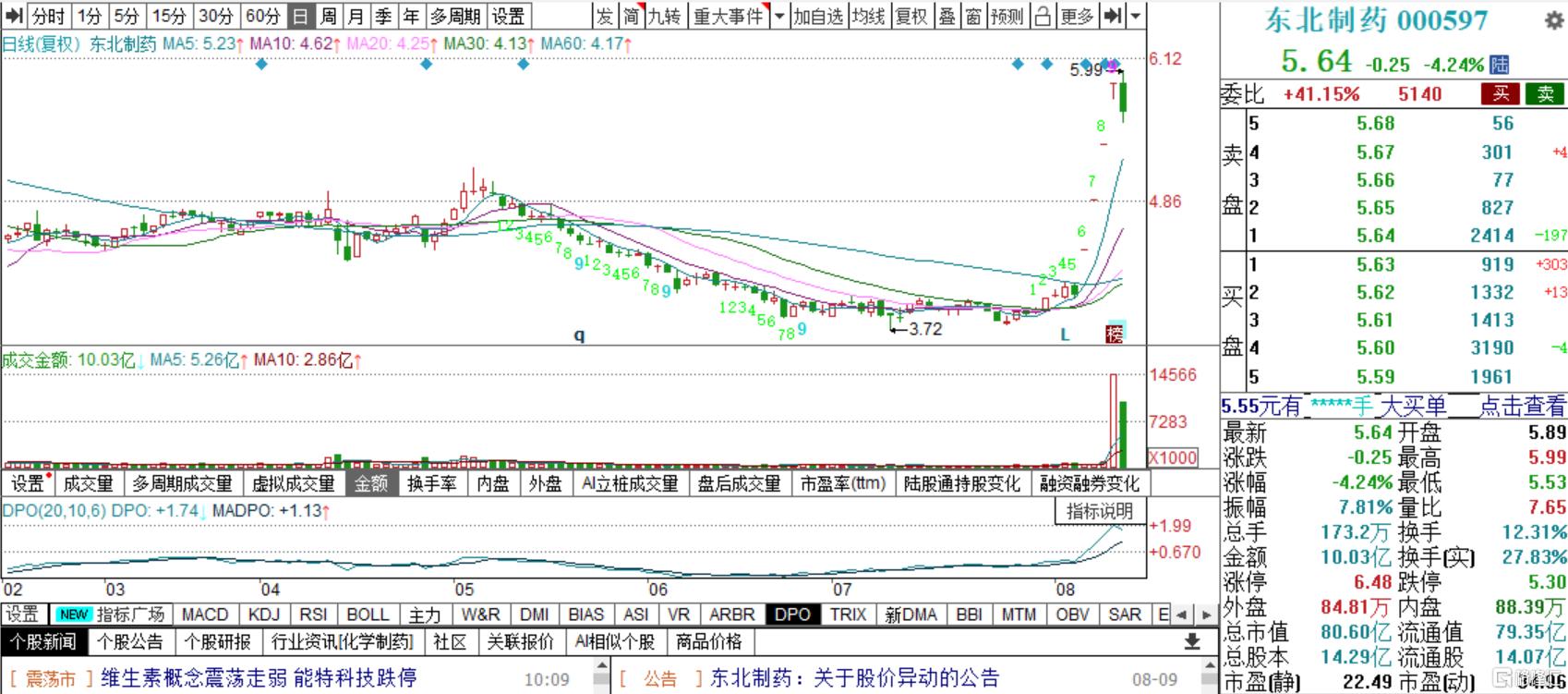Select the AI相似个股 tab
This screenshot has width=1568, height=694.
[x=614, y=641]
